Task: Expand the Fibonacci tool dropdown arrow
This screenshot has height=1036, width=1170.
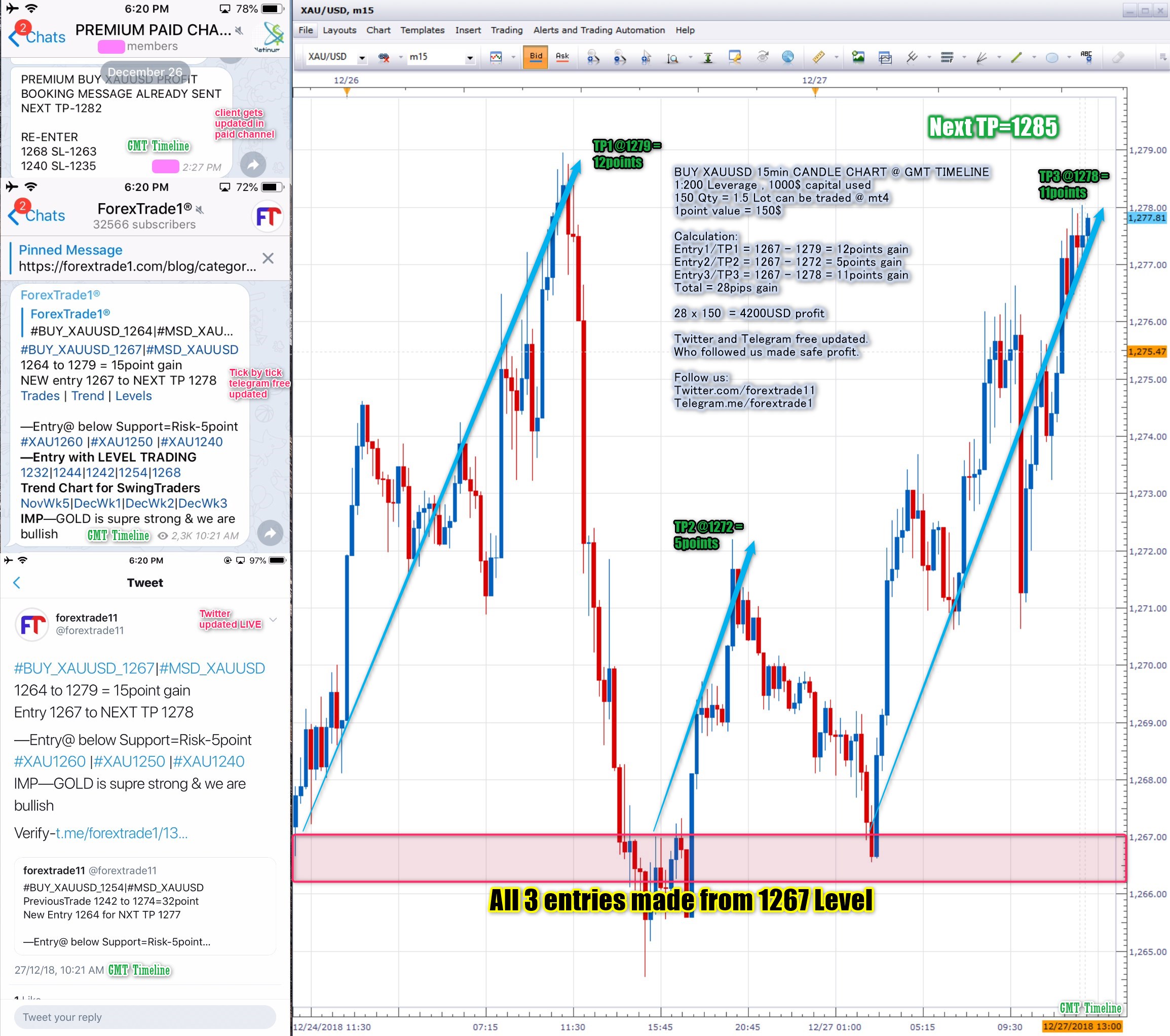Action: 964,57
